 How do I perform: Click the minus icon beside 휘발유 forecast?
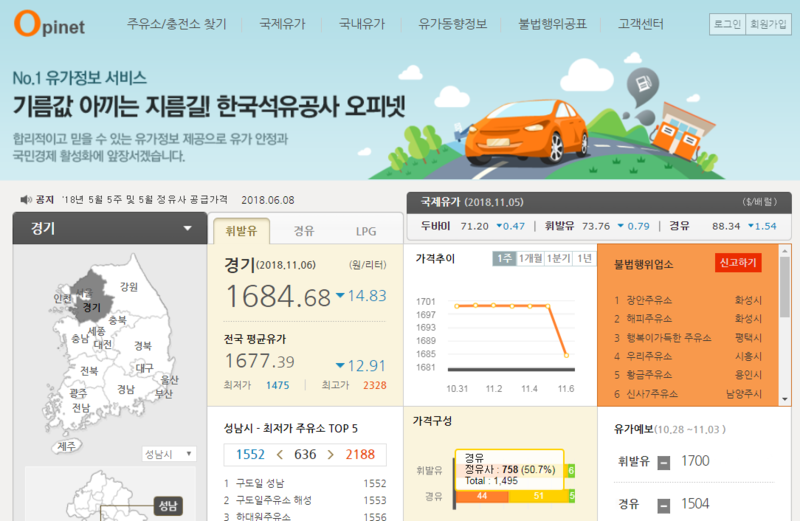663,463
